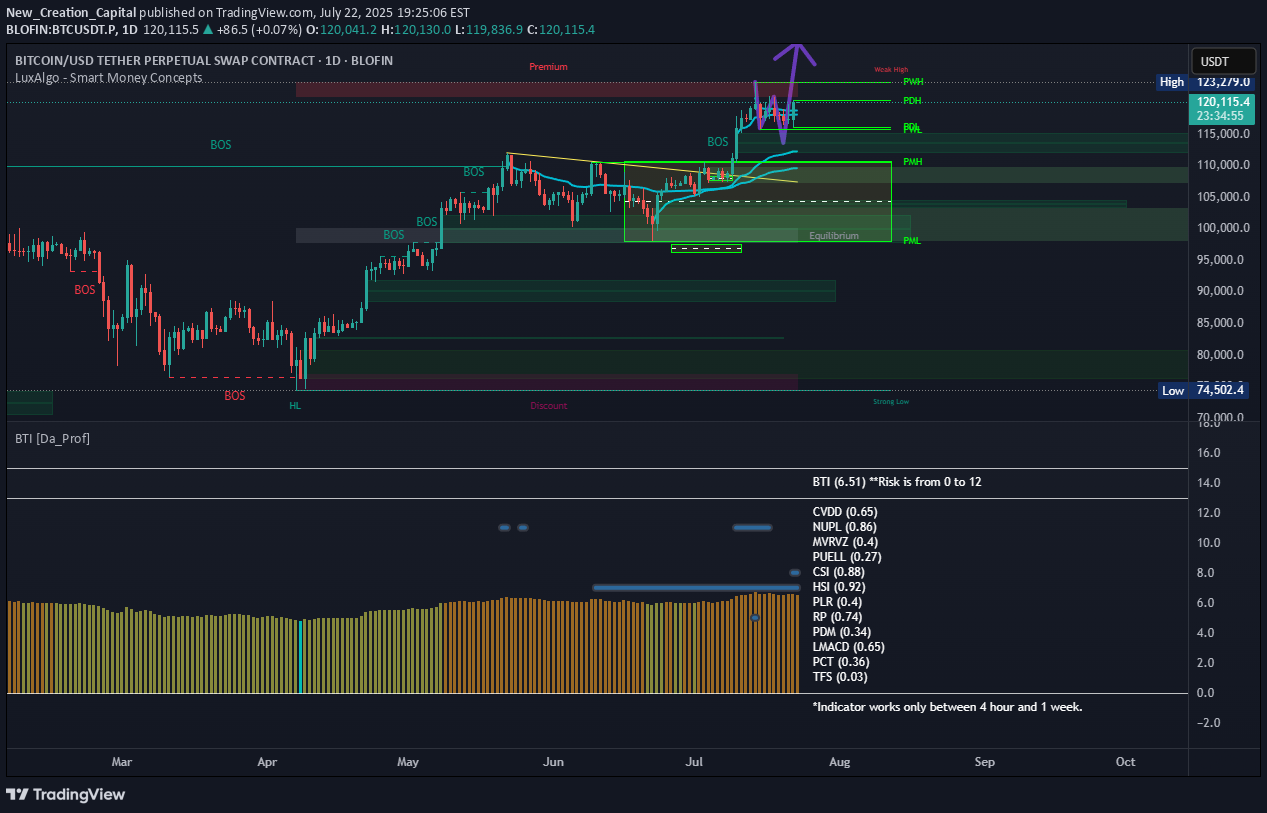Image resolution: width=1267 pixels, height=813 pixels.
Task: Select the Jul label on the time axis
Action: (694, 761)
